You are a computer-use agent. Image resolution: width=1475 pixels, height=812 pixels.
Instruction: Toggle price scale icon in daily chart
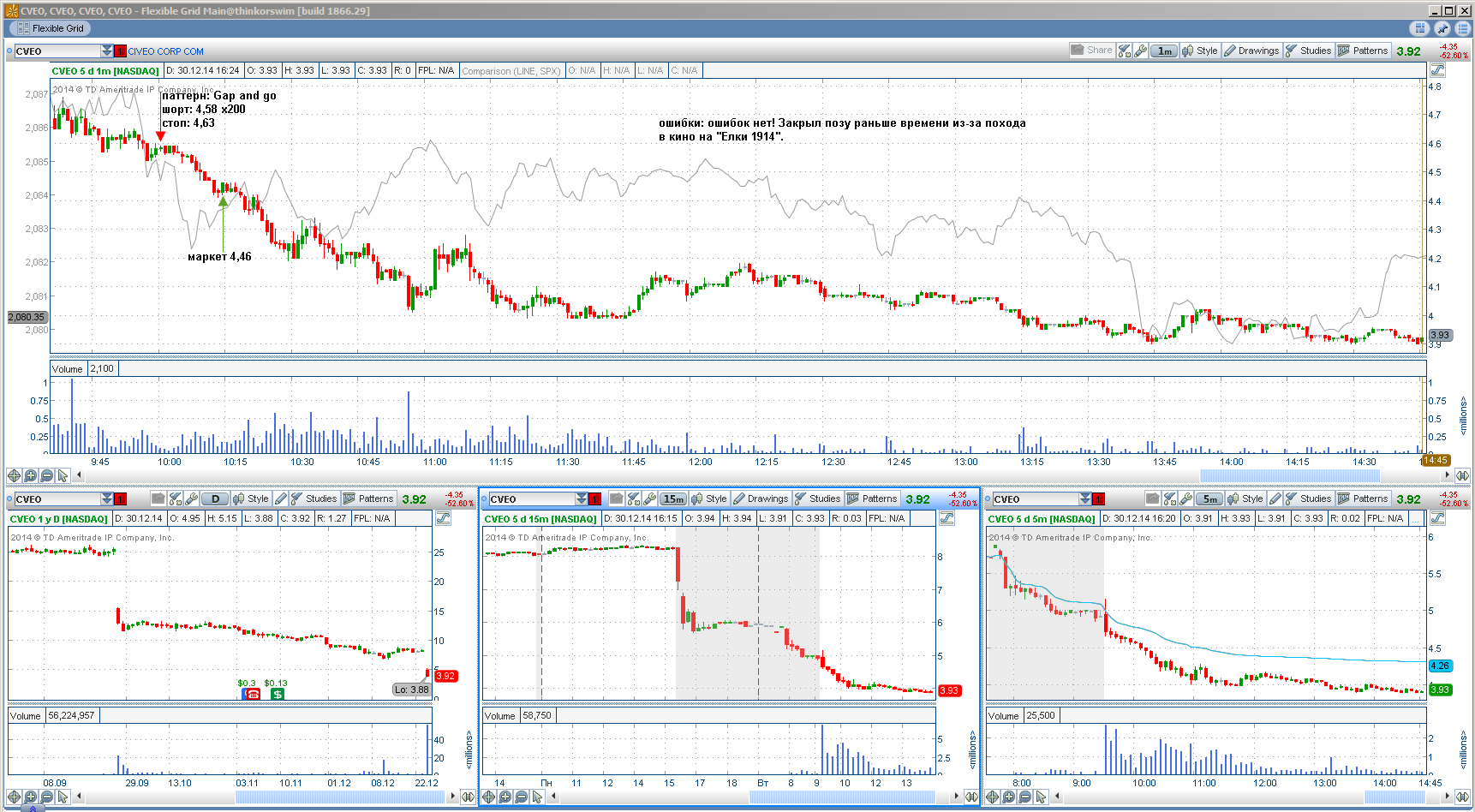(444, 518)
